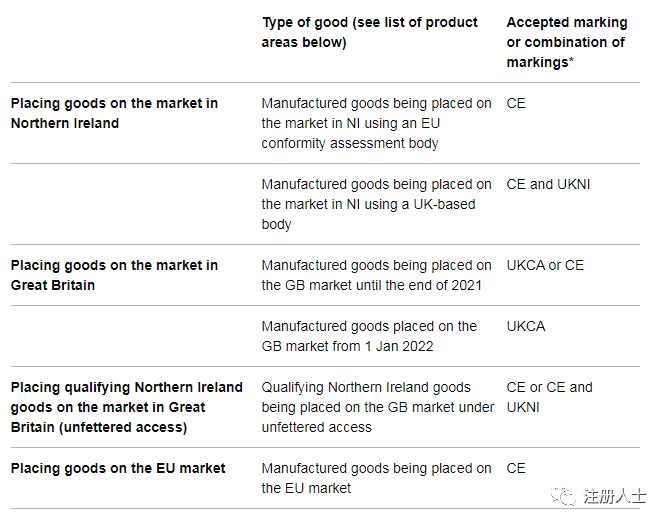The image size is (668, 525).
Task: Select the "Type of good" column header
Action: click(x=369, y=32)
